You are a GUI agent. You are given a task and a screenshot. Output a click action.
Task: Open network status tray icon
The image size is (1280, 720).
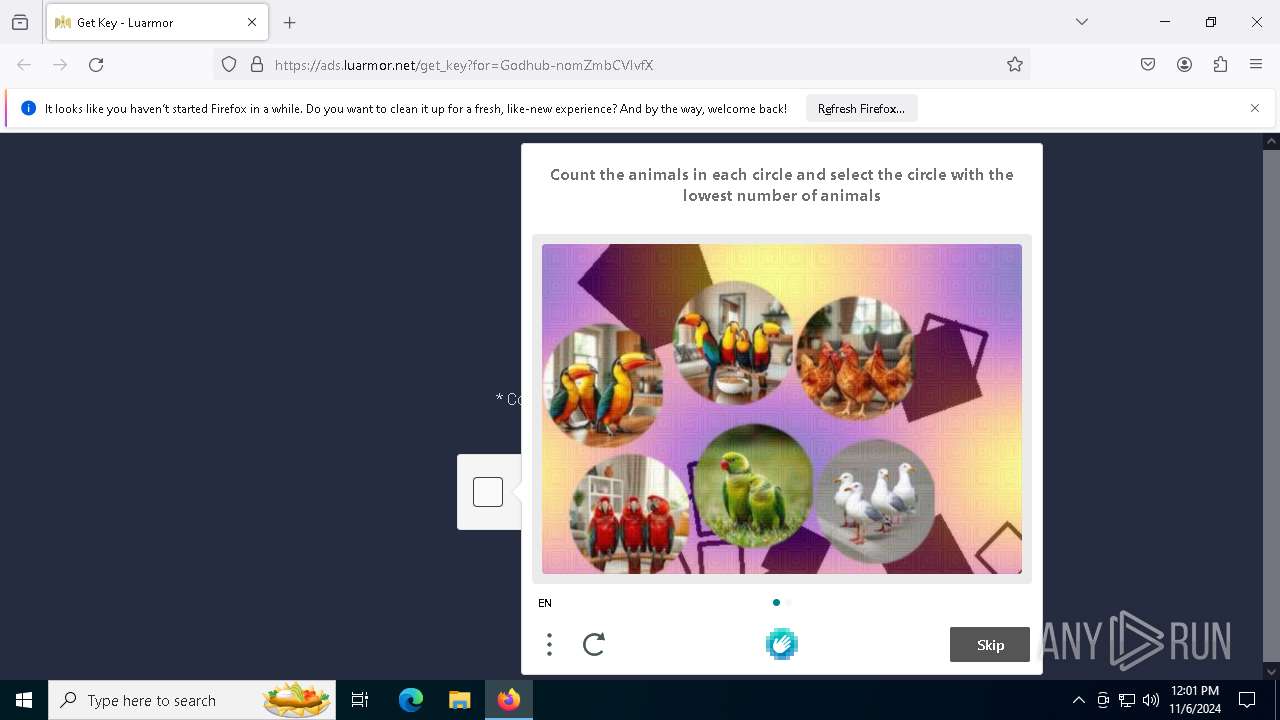(1127, 700)
